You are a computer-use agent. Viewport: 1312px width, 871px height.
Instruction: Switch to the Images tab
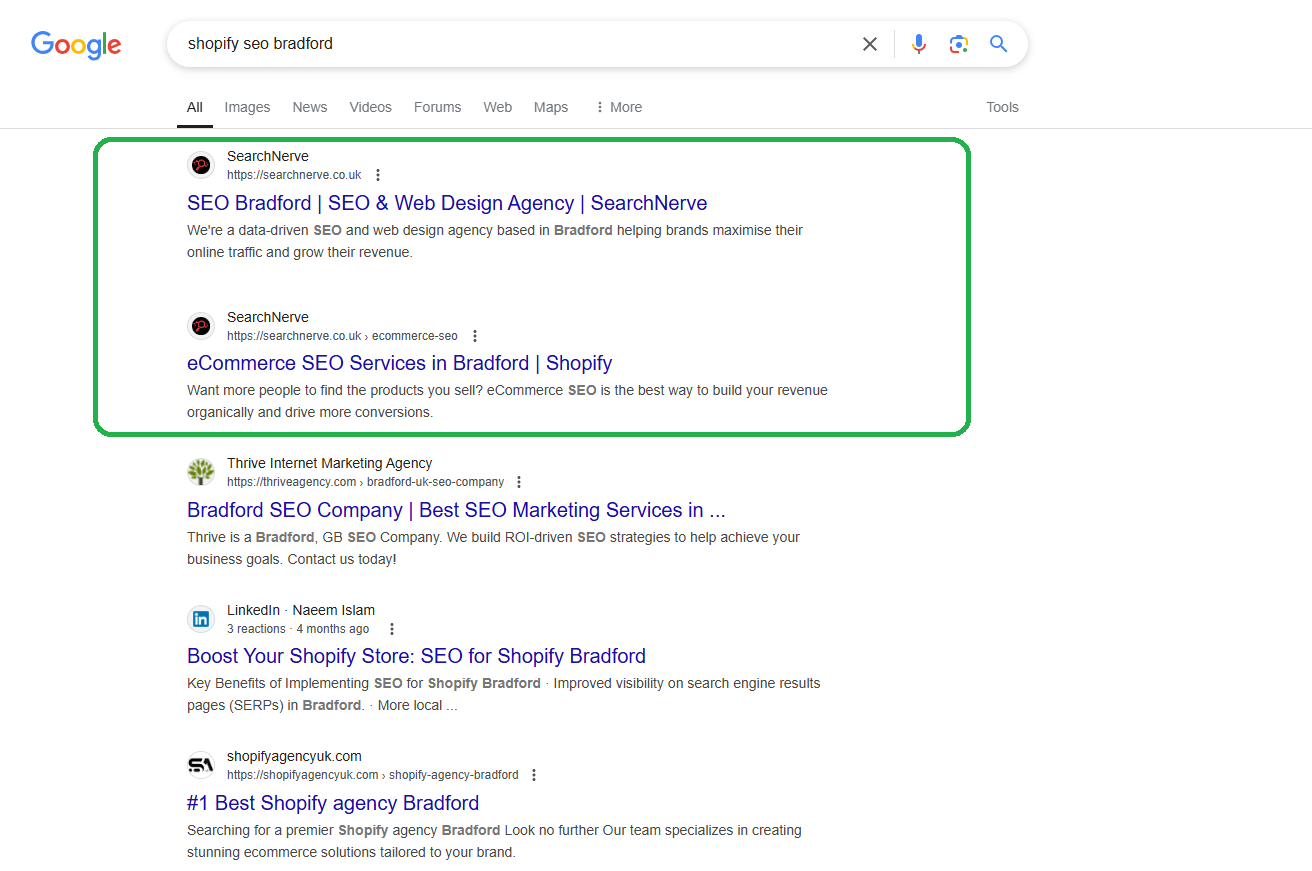tap(247, 107)
